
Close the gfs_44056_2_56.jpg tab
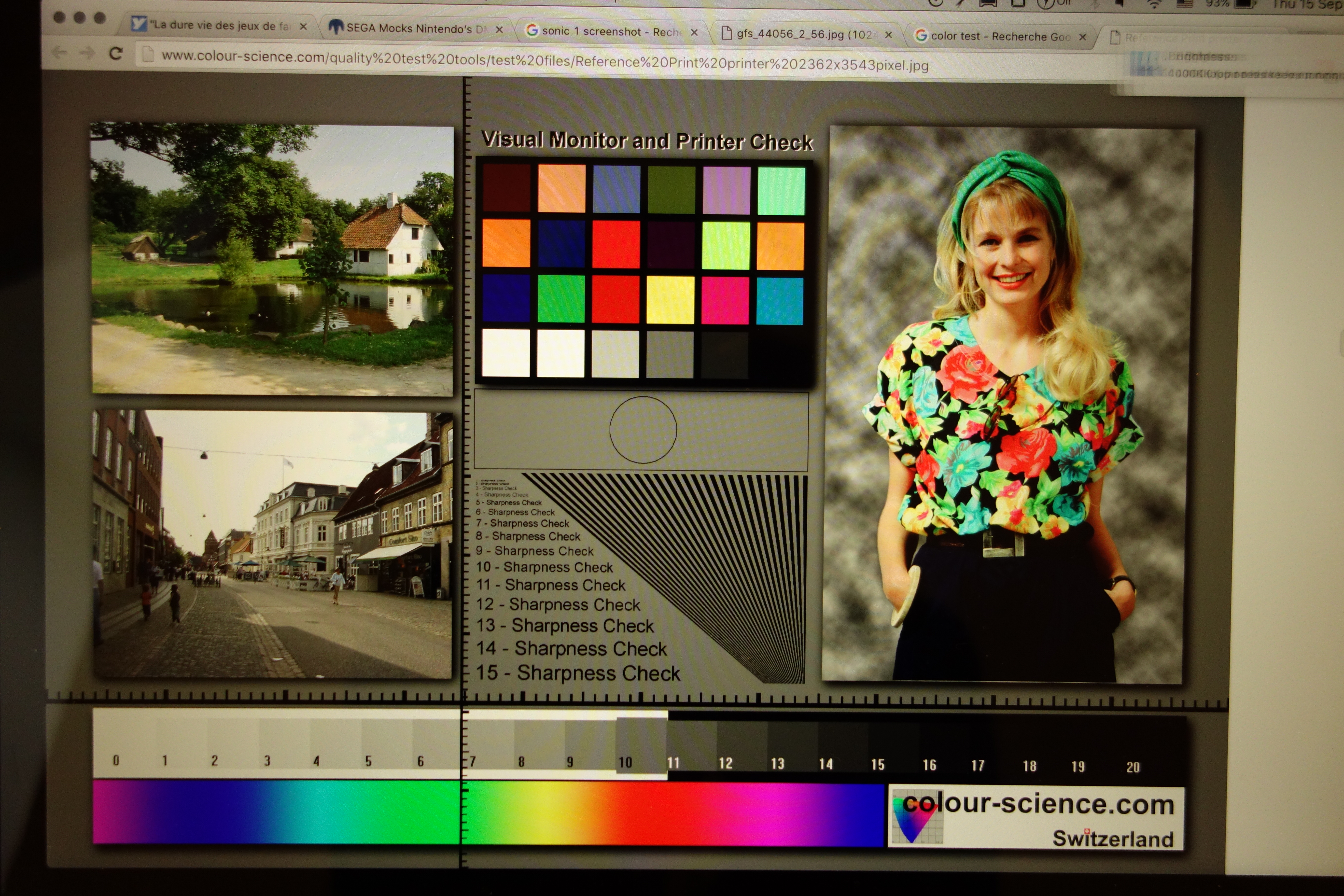pos(889,35)
